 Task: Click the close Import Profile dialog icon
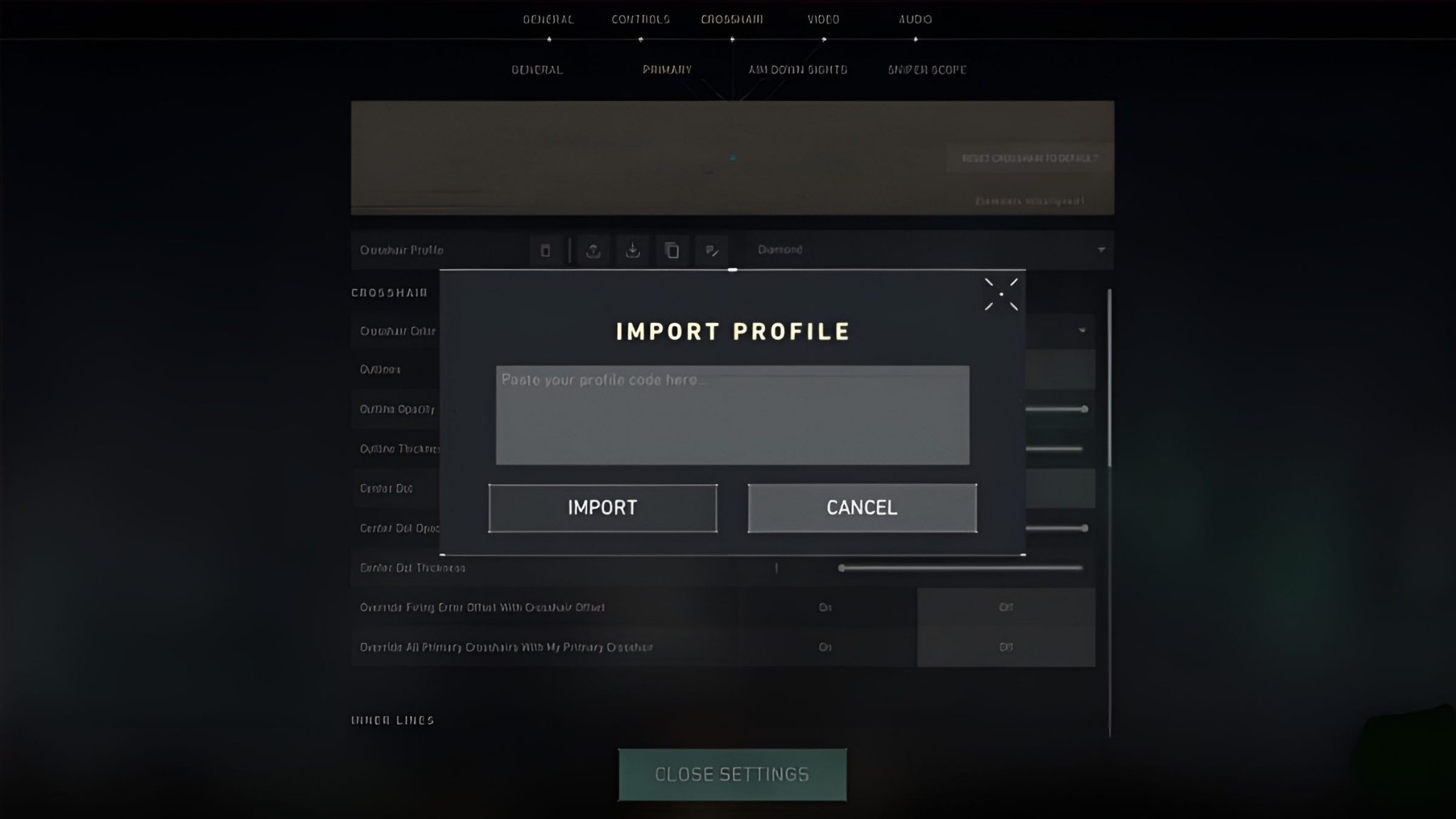pyautogui.click(x=1002, y=294)
